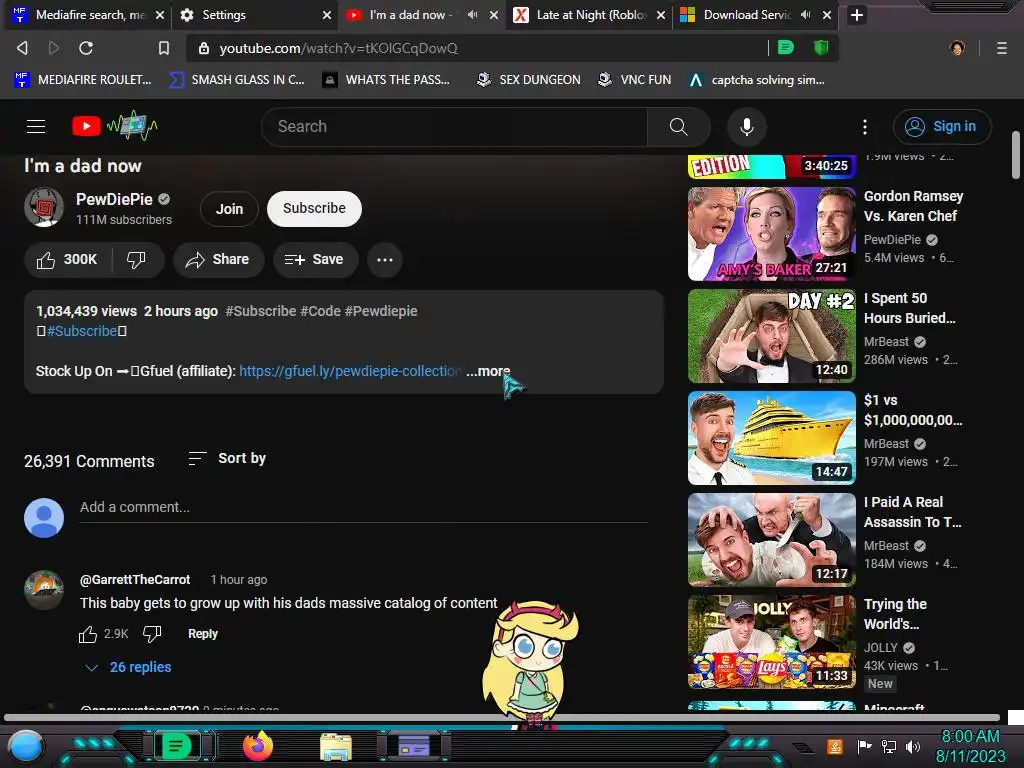
Task: Save video to playlist with Save
Action: (315, 260)
